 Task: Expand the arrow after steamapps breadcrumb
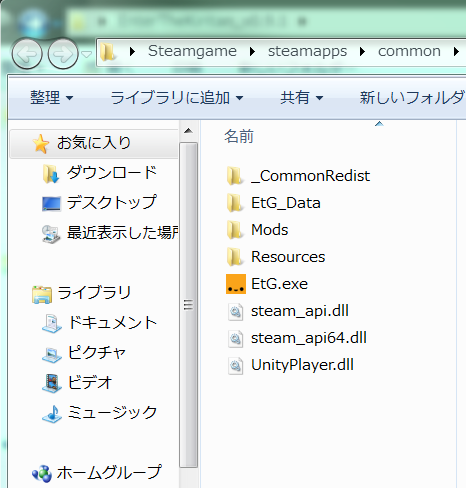point(362,52)
